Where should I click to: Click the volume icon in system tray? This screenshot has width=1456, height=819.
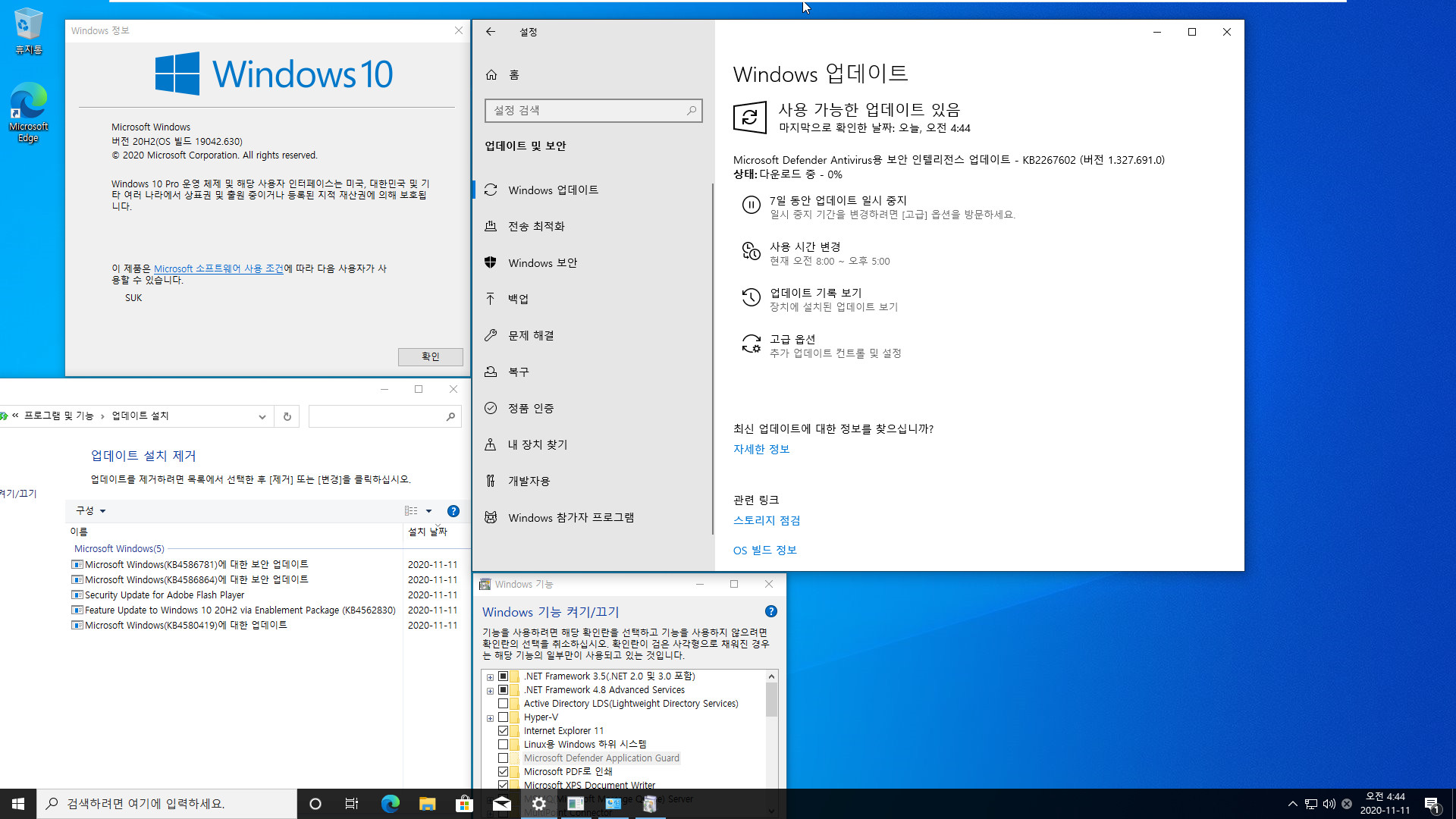pyautogui.click(x=1329, y=804)
